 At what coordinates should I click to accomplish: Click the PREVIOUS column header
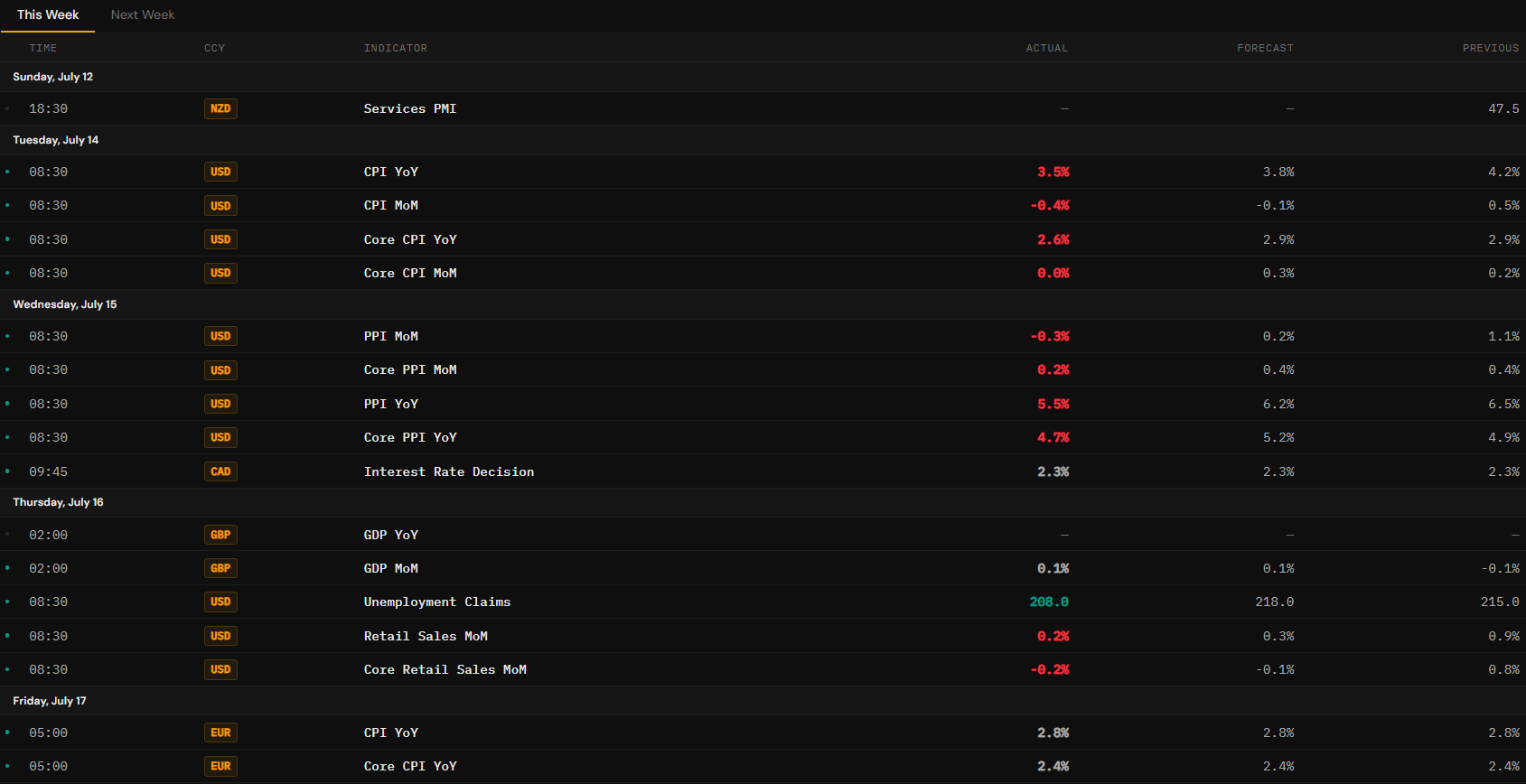(1491, 48)
